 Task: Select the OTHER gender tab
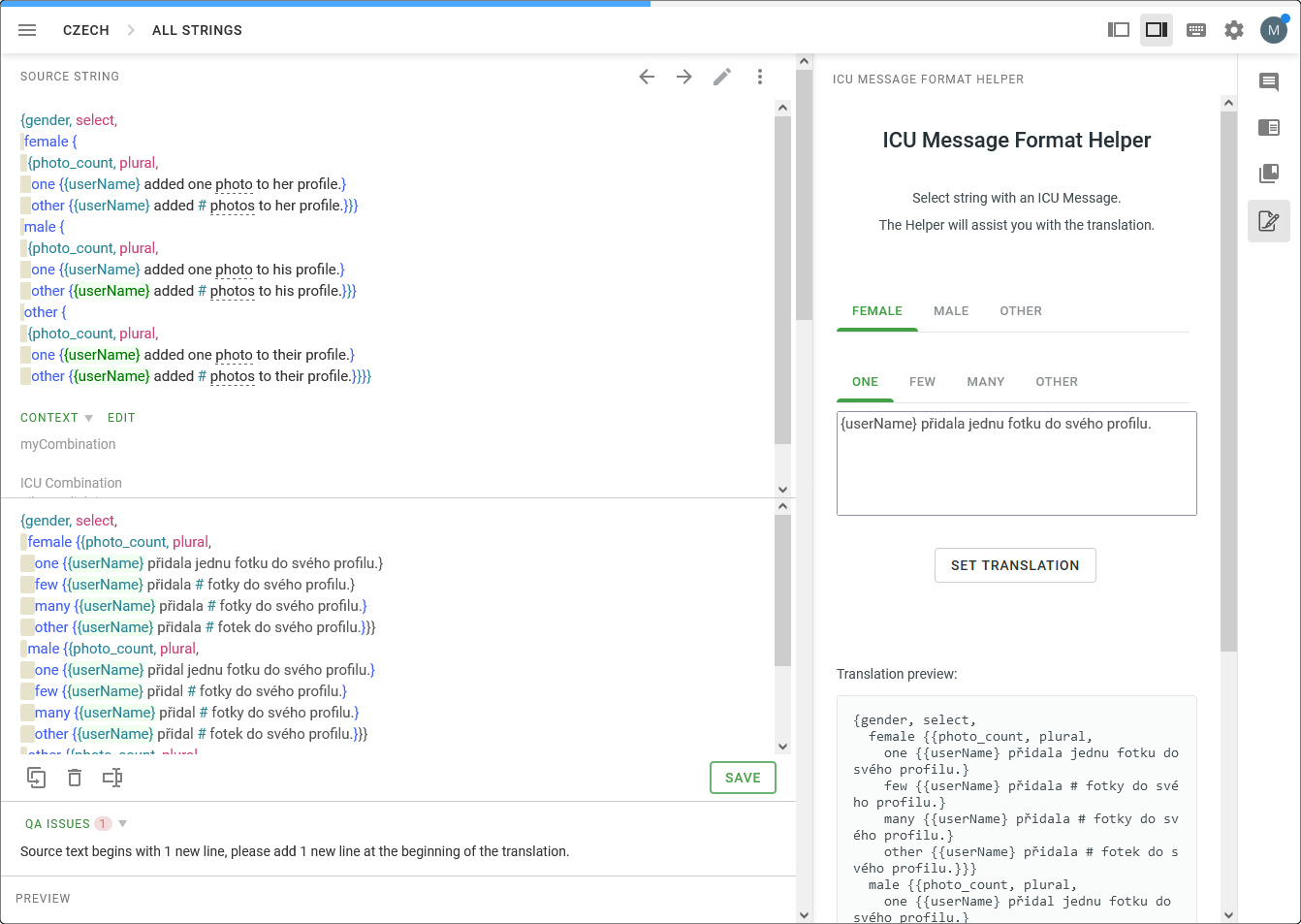[1021, 311]
